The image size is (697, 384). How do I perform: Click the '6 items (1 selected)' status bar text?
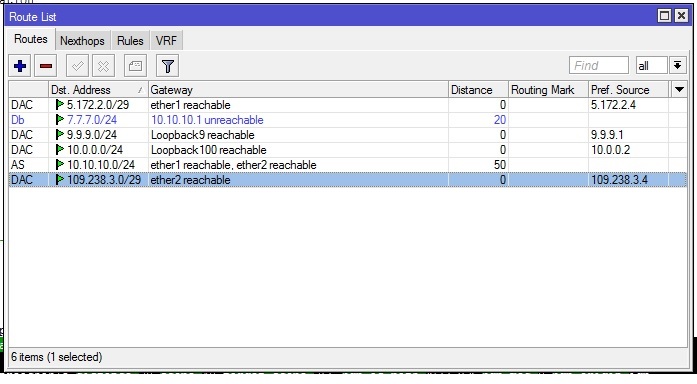coord(56,357)
